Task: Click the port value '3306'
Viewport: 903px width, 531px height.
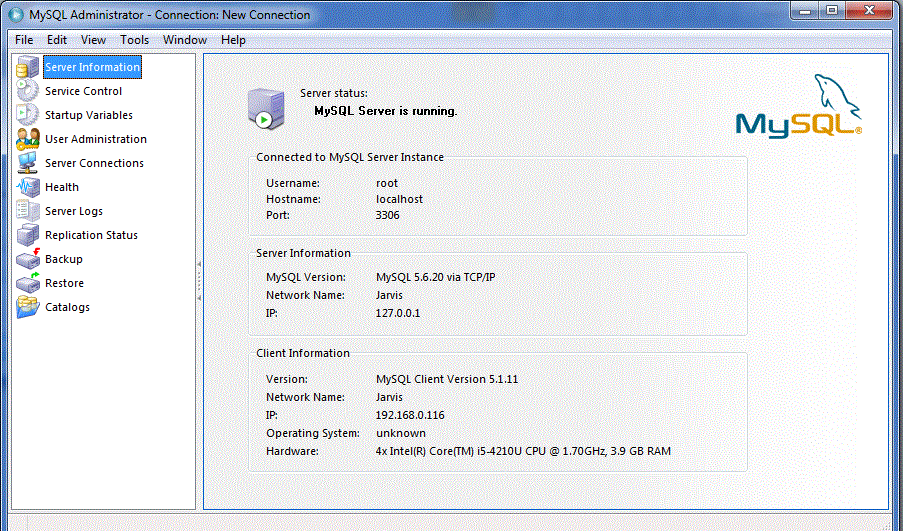Action: click(387, 215)
